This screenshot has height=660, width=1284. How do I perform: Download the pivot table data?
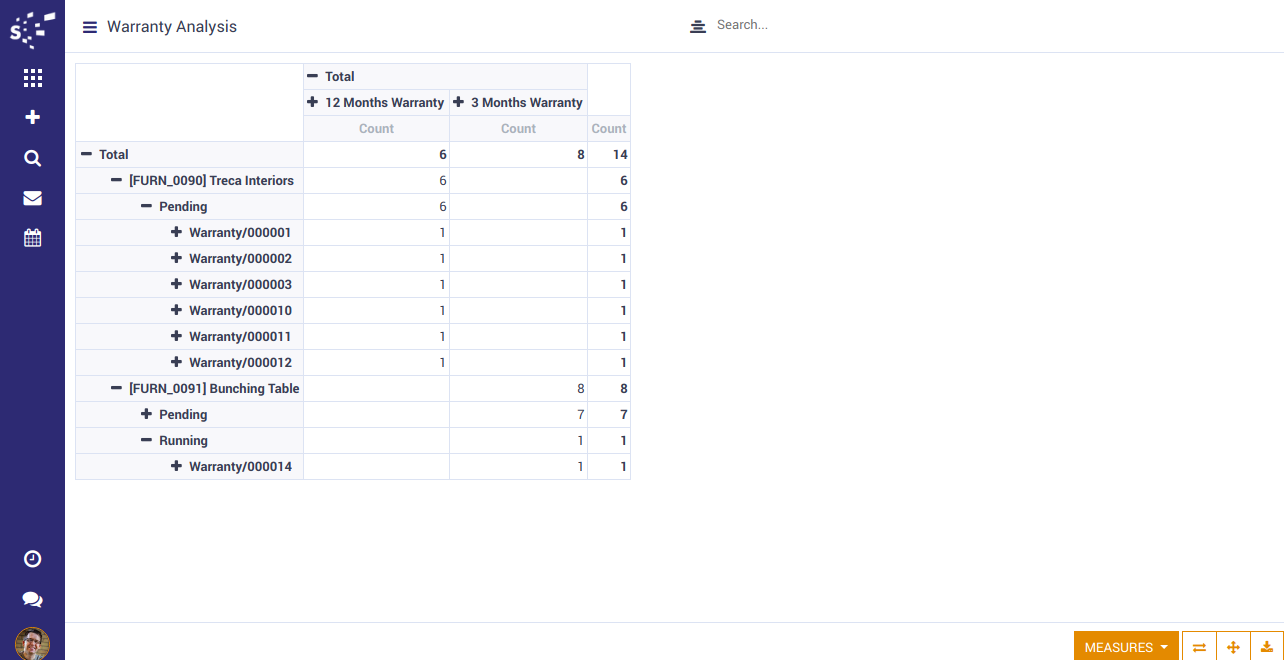coord(1267,647)
